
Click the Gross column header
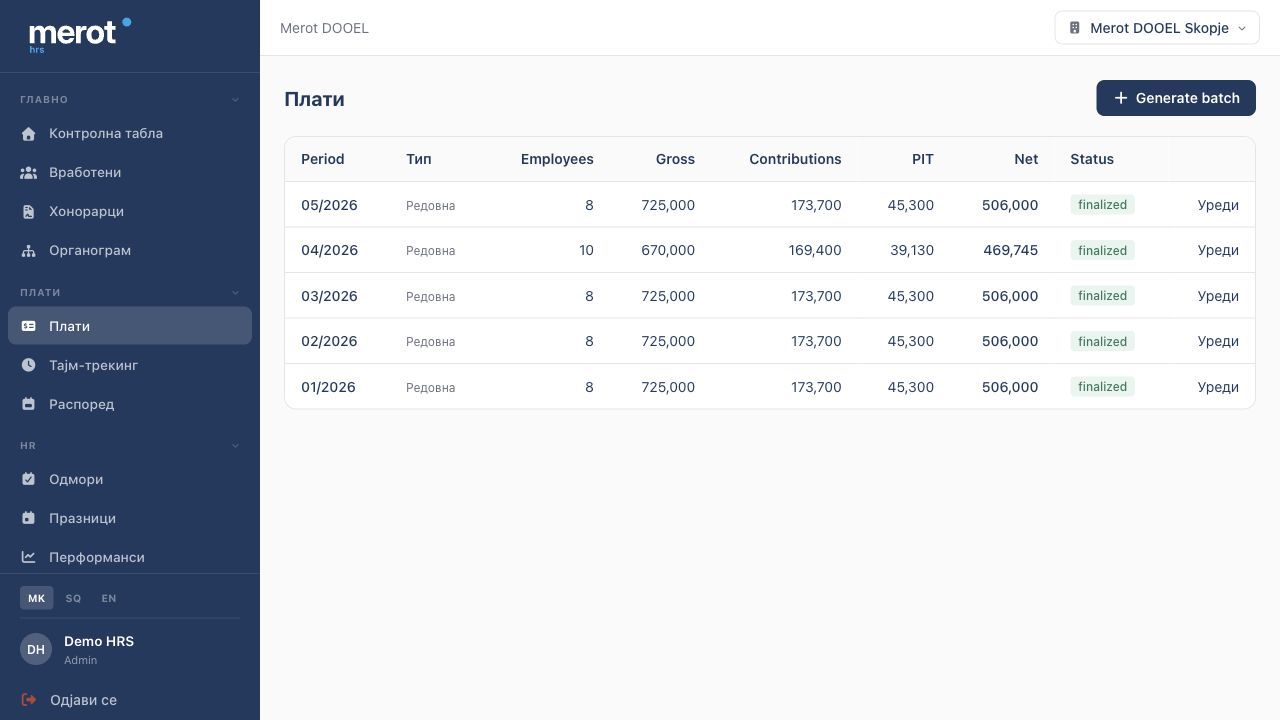pyautogui.click(x=675, y=159)
